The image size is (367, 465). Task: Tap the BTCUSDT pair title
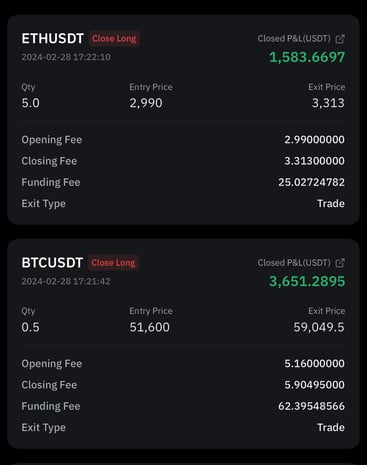point(52,263)
